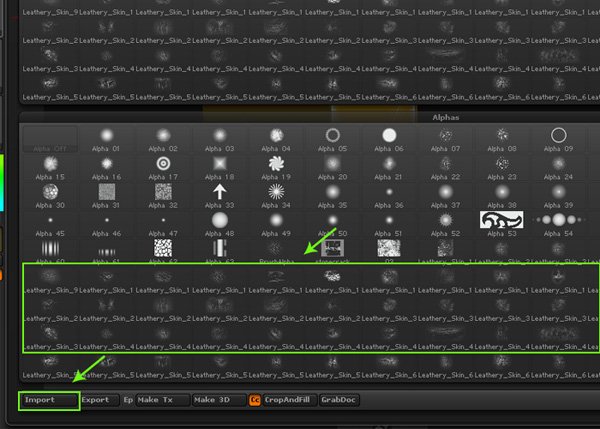Select Alpha 38

coord(502,197)
